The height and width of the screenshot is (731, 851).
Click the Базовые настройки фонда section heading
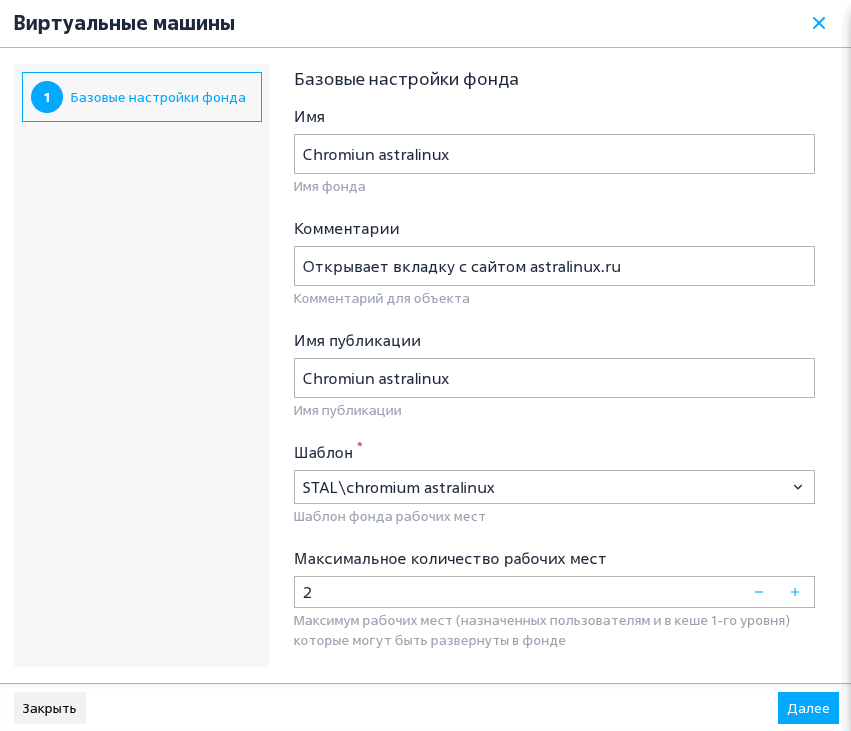pyautogui.click(x=406, y=80)
